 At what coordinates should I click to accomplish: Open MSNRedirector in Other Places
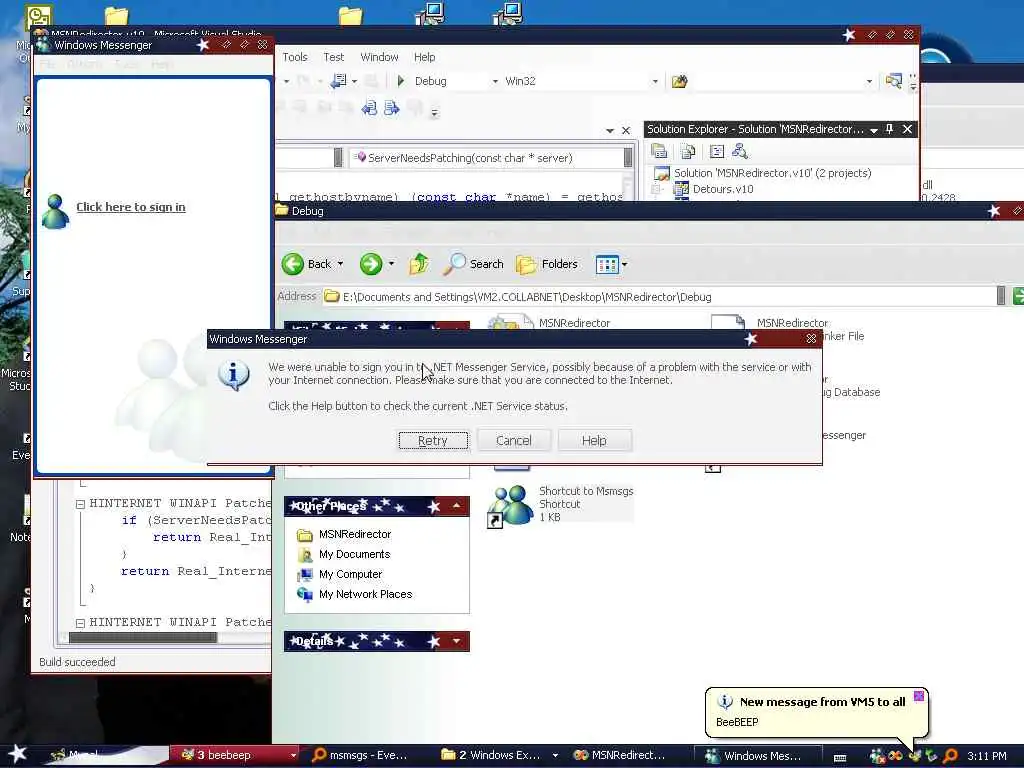[x=355, y=534]
